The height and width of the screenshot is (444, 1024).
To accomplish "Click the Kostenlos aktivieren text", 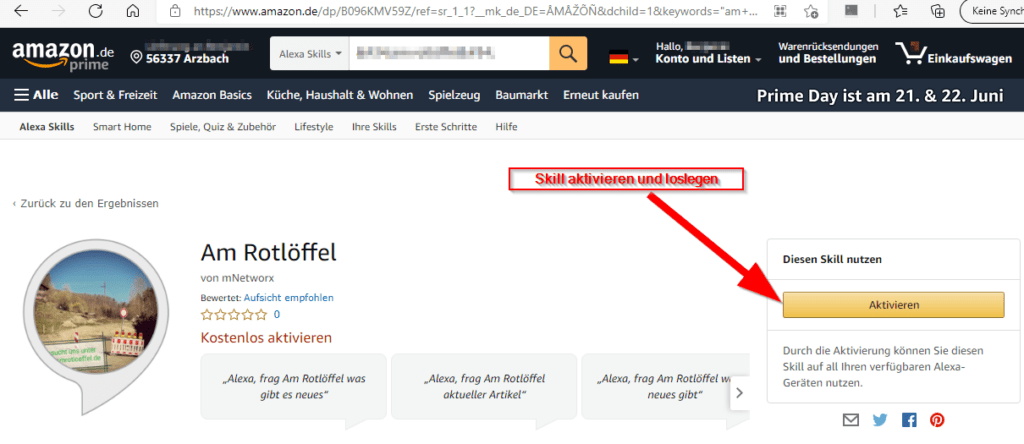I will point(266,338).
